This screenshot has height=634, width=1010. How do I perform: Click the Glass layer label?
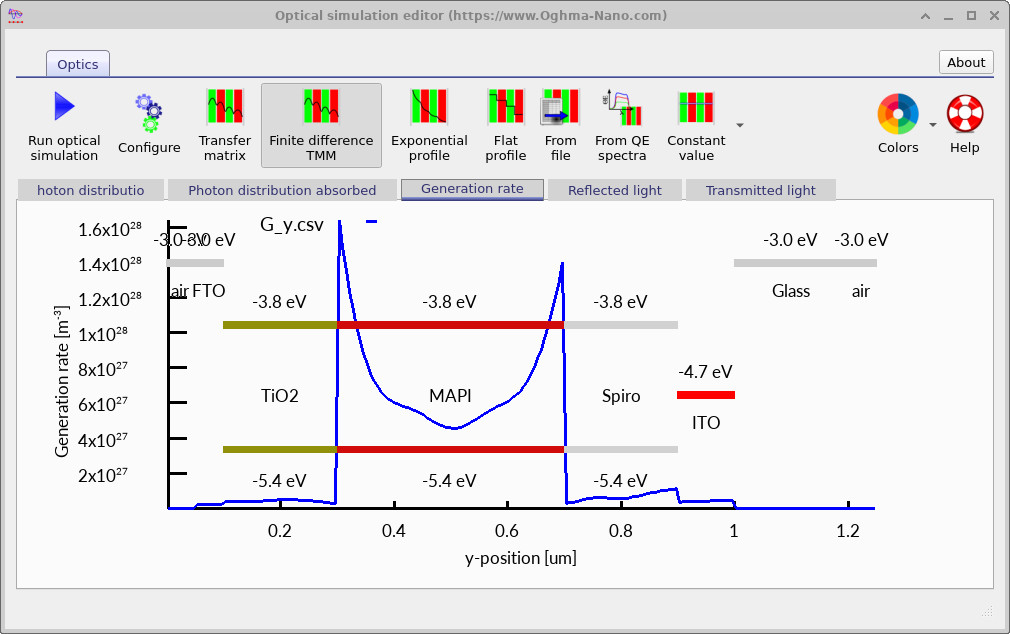(x=791, y=291)
